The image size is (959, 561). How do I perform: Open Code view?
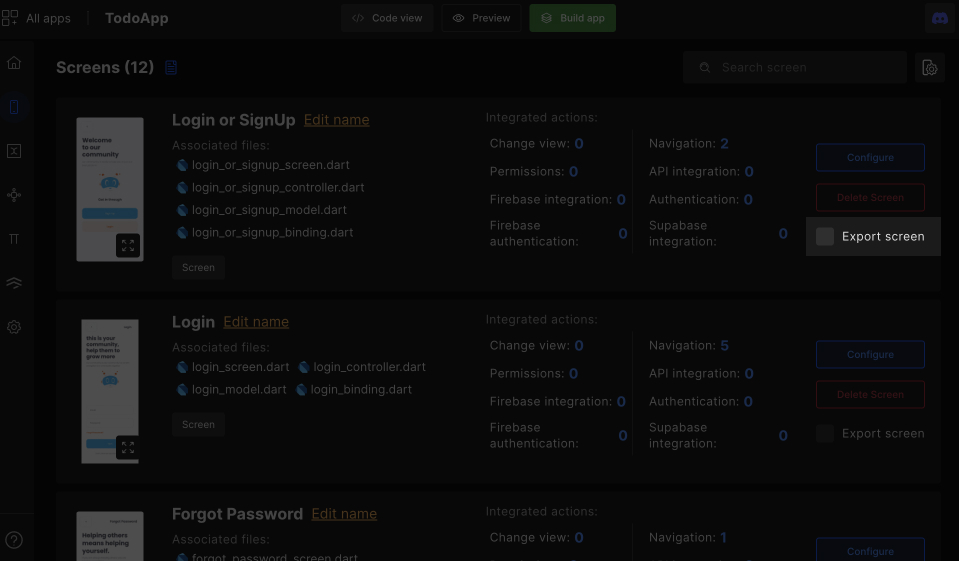pyautogui.click(x=387, y=18)
